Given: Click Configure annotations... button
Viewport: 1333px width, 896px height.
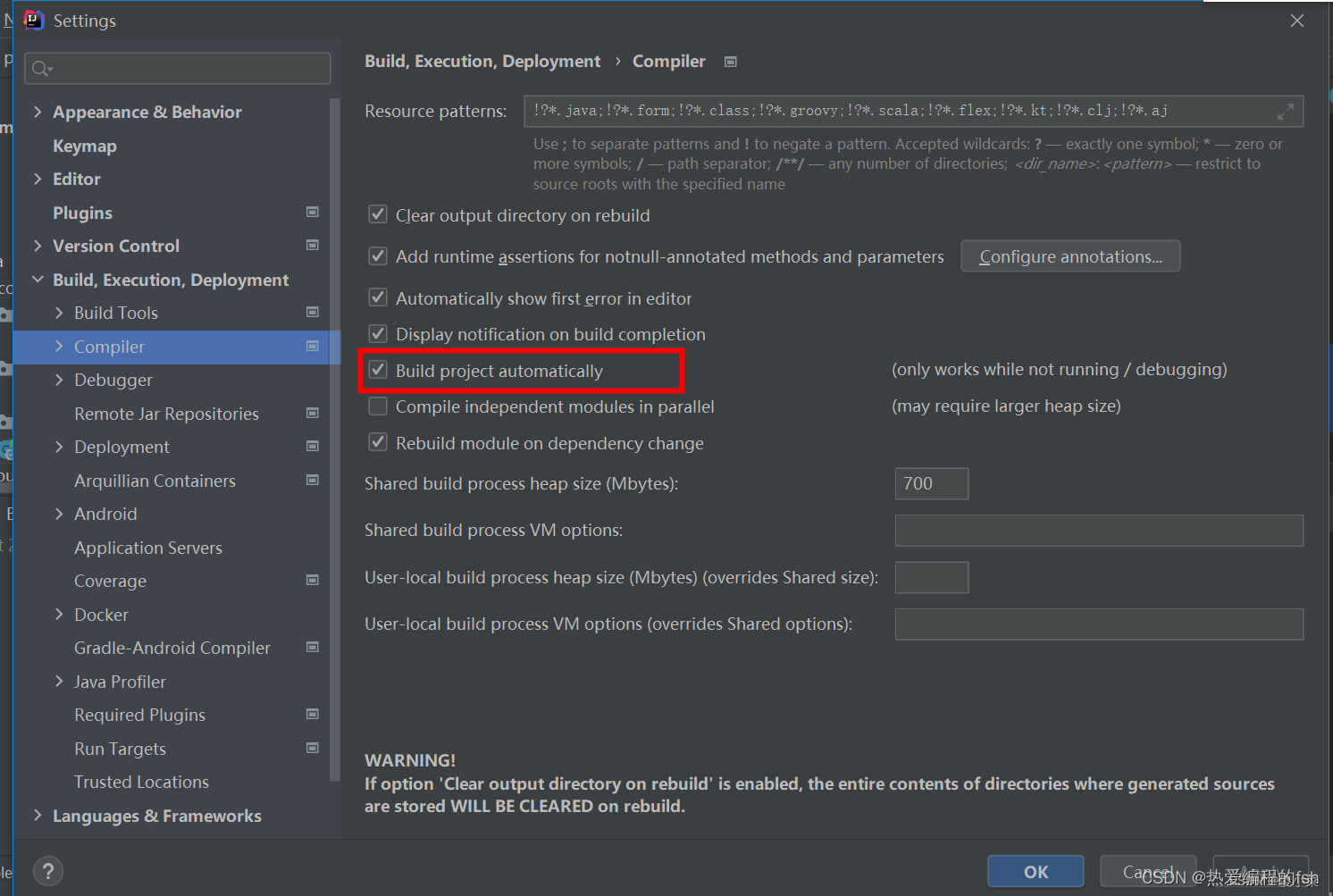Looking at the screenshot, I should [1070, 256].
